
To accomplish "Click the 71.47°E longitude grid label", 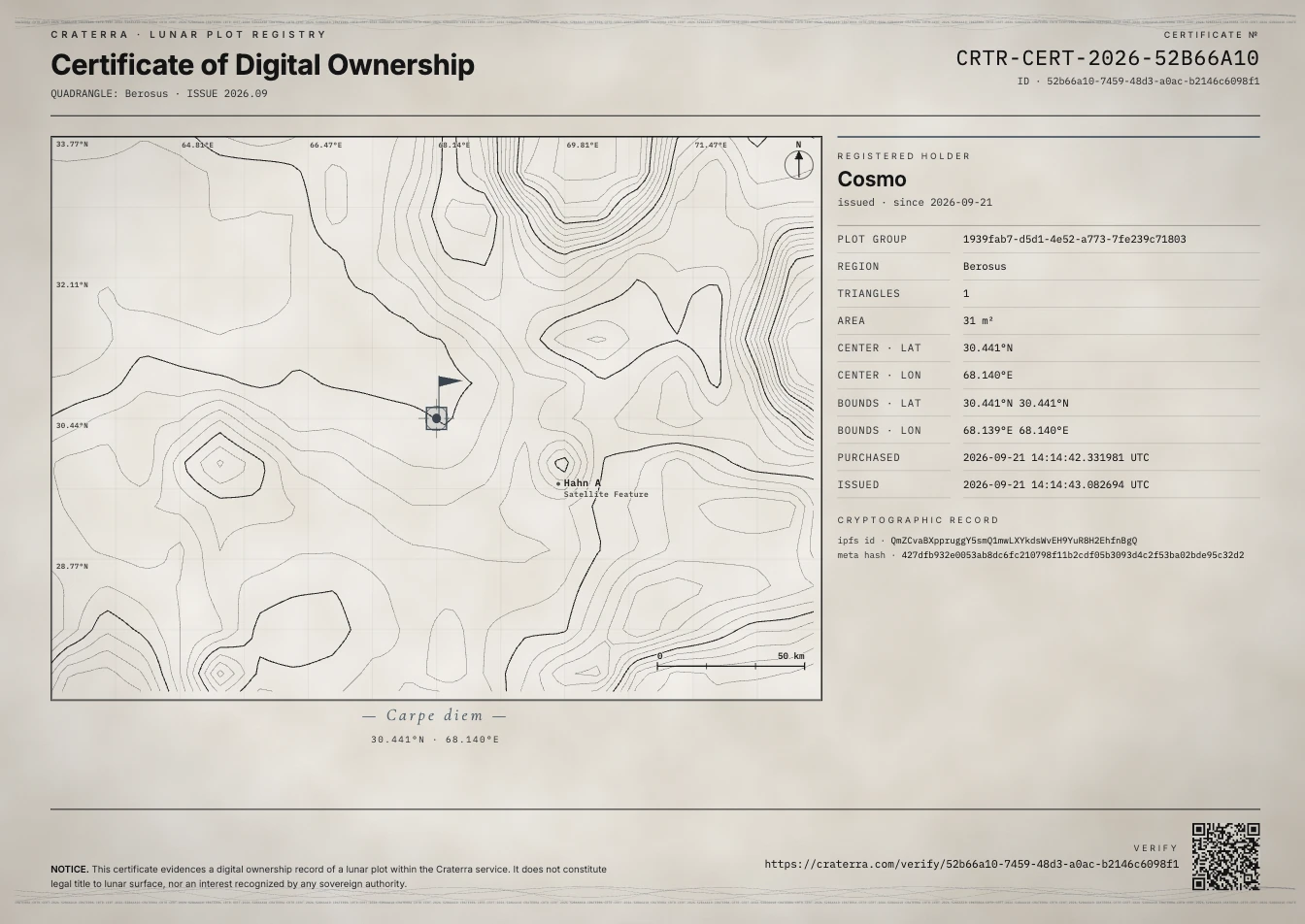I will [711, 146].
